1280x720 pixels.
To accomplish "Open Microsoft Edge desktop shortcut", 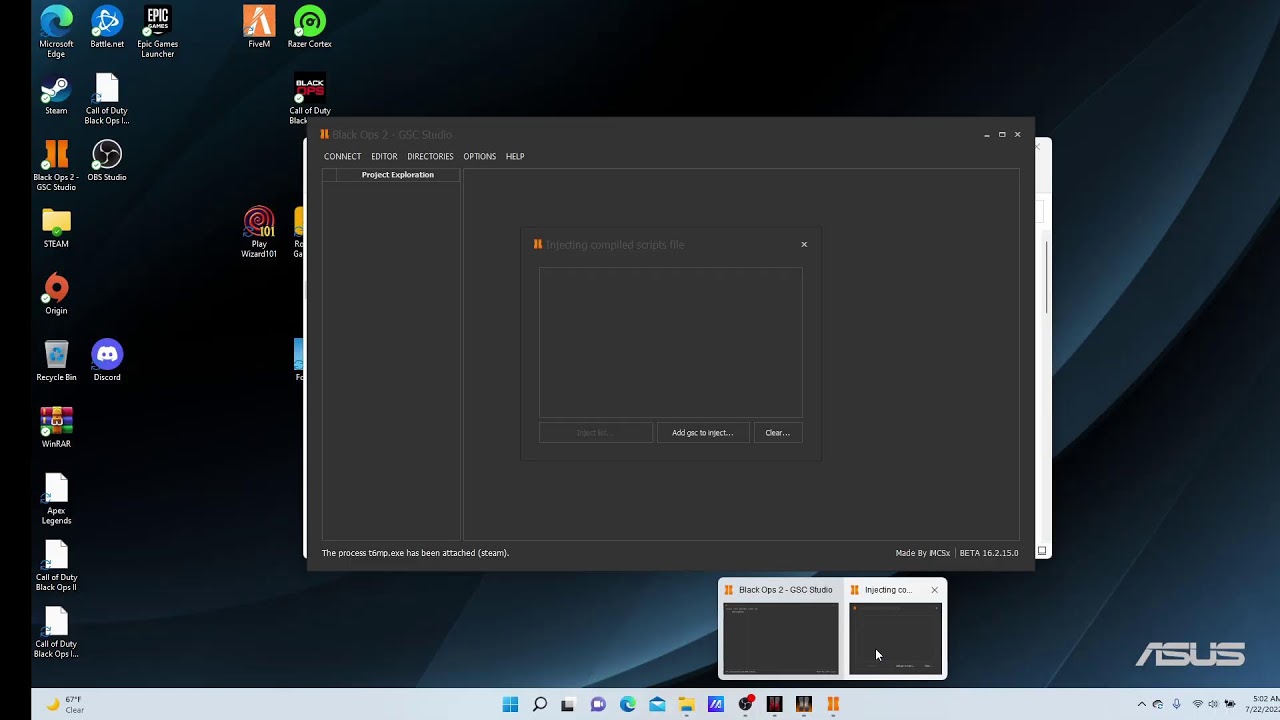I will point(56,31).
